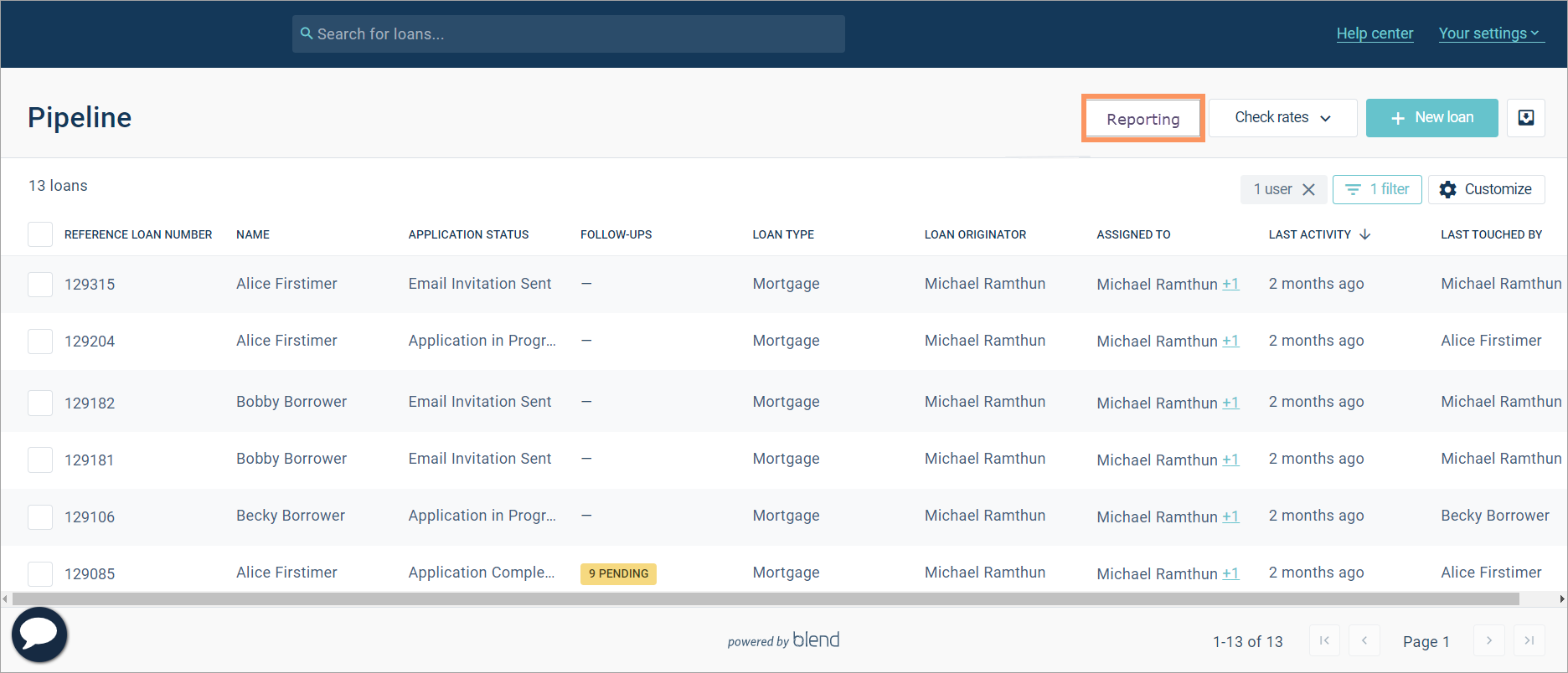
Task: Check the box for loan 129182
Action: [x=40, y=403]
